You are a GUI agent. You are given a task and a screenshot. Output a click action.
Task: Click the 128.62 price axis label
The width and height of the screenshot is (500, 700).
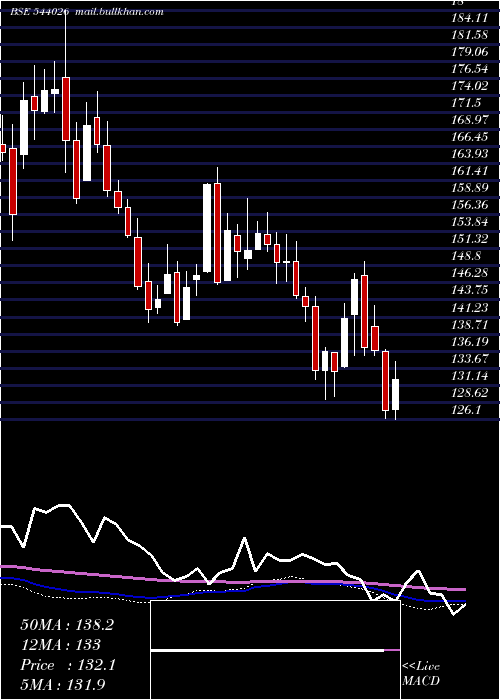(470, 392)
